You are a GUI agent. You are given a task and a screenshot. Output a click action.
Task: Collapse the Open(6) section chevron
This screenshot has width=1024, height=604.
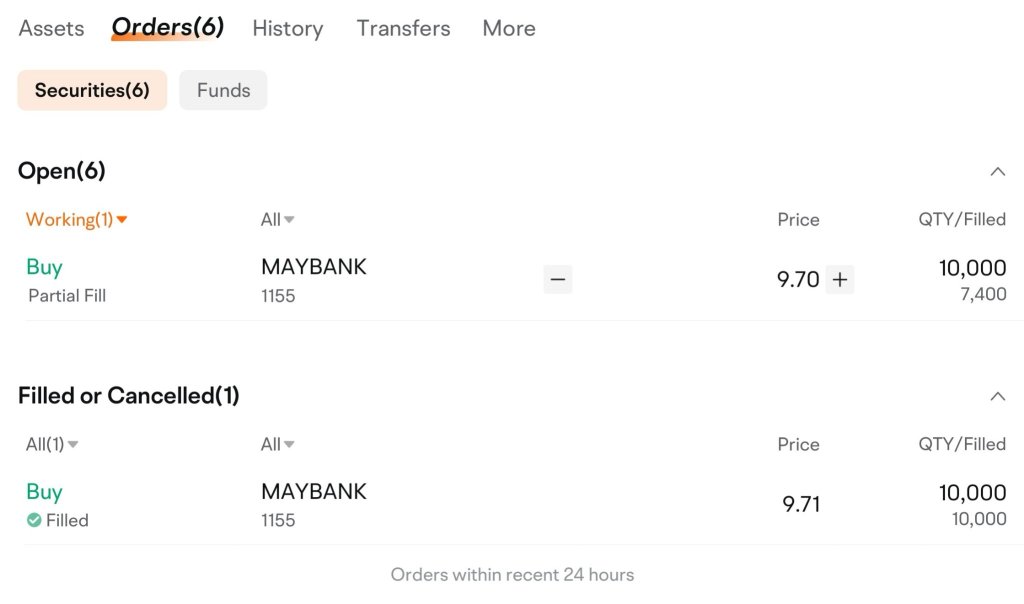pyautogui.click(x=997, y=172)
